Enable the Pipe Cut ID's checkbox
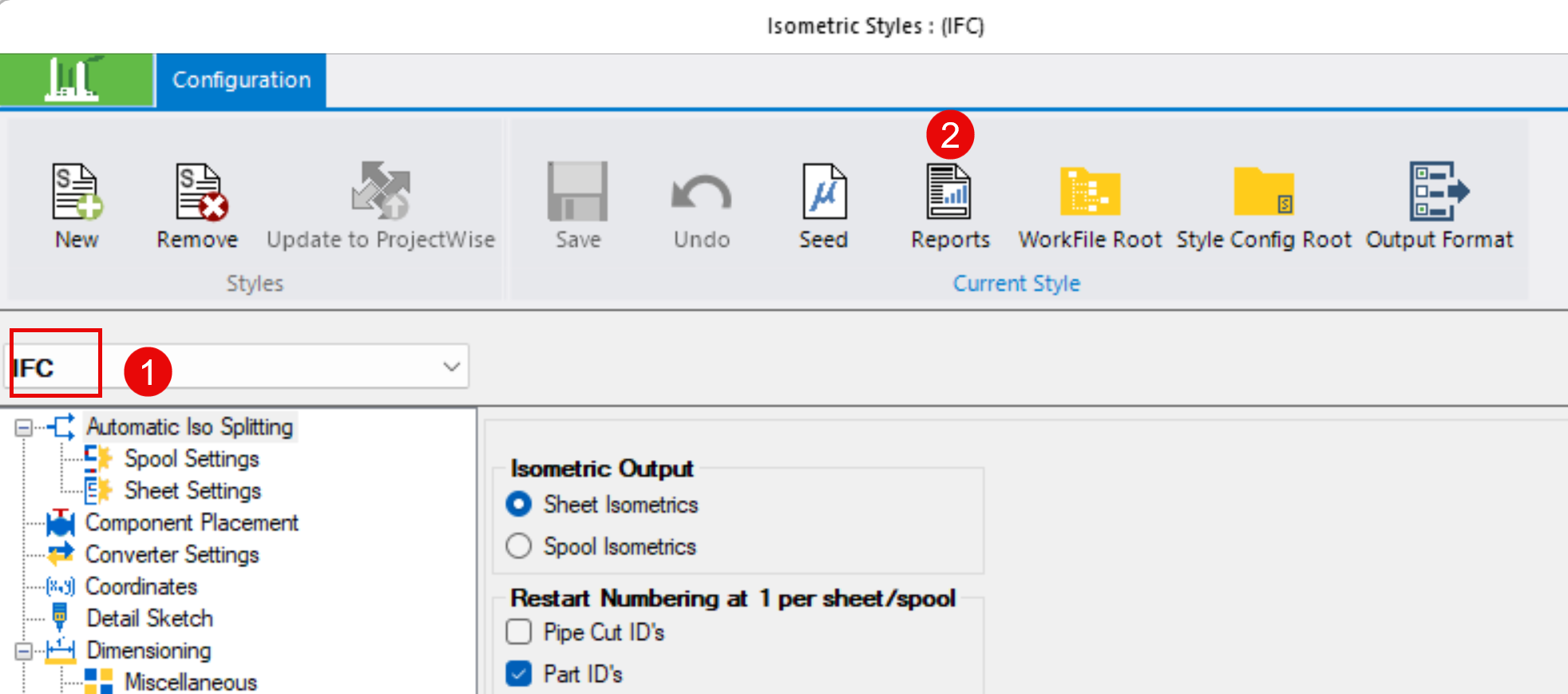The width and height of the screenshot is (1568, 694). 519,632
